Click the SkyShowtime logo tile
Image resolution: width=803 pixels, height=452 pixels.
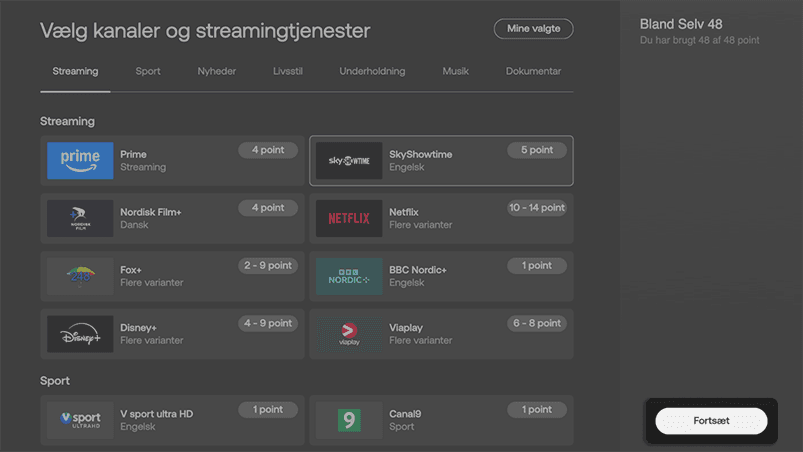(349, 161)
